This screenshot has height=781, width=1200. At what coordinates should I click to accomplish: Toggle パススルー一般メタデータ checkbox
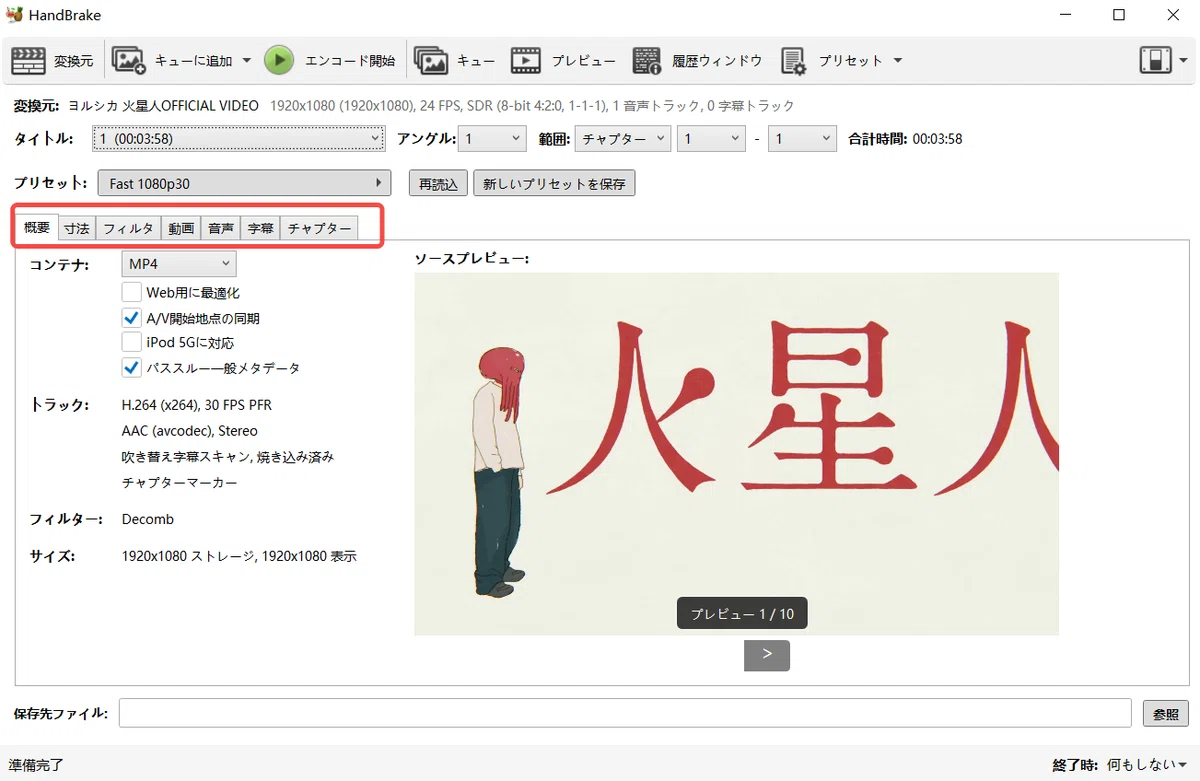coord(131,367)
